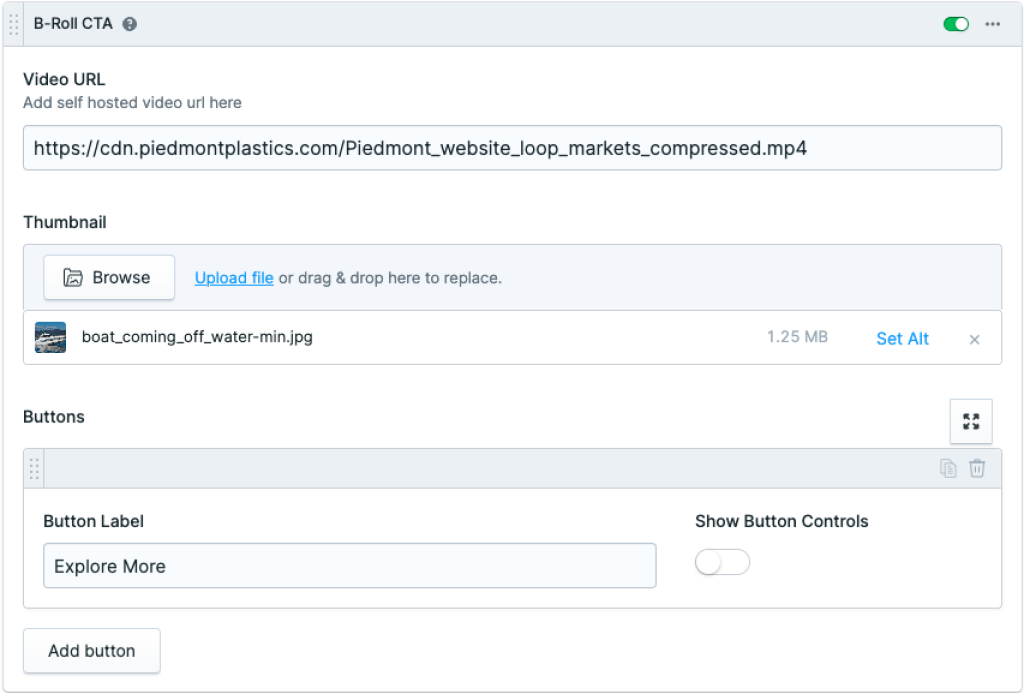1024x693 pixels.
Task: Click the Upload file link
Action: coord(234,278)
